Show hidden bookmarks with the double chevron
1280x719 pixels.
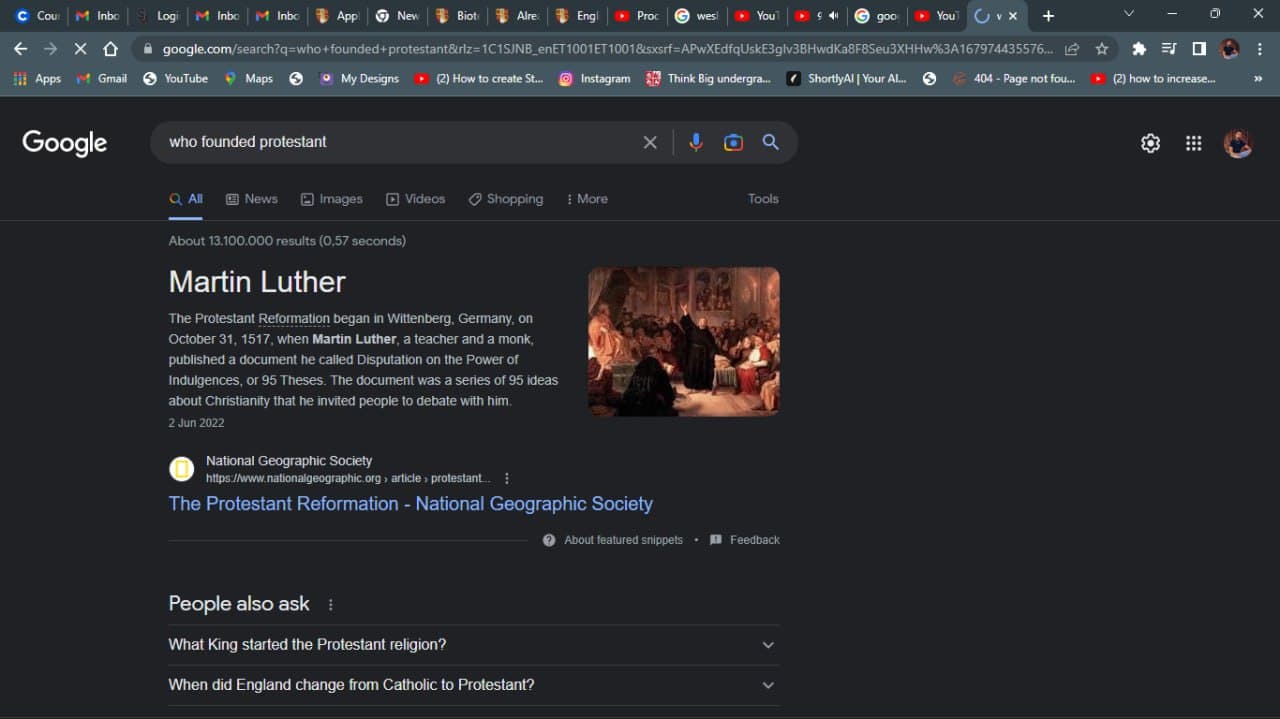coord(1258,78)
